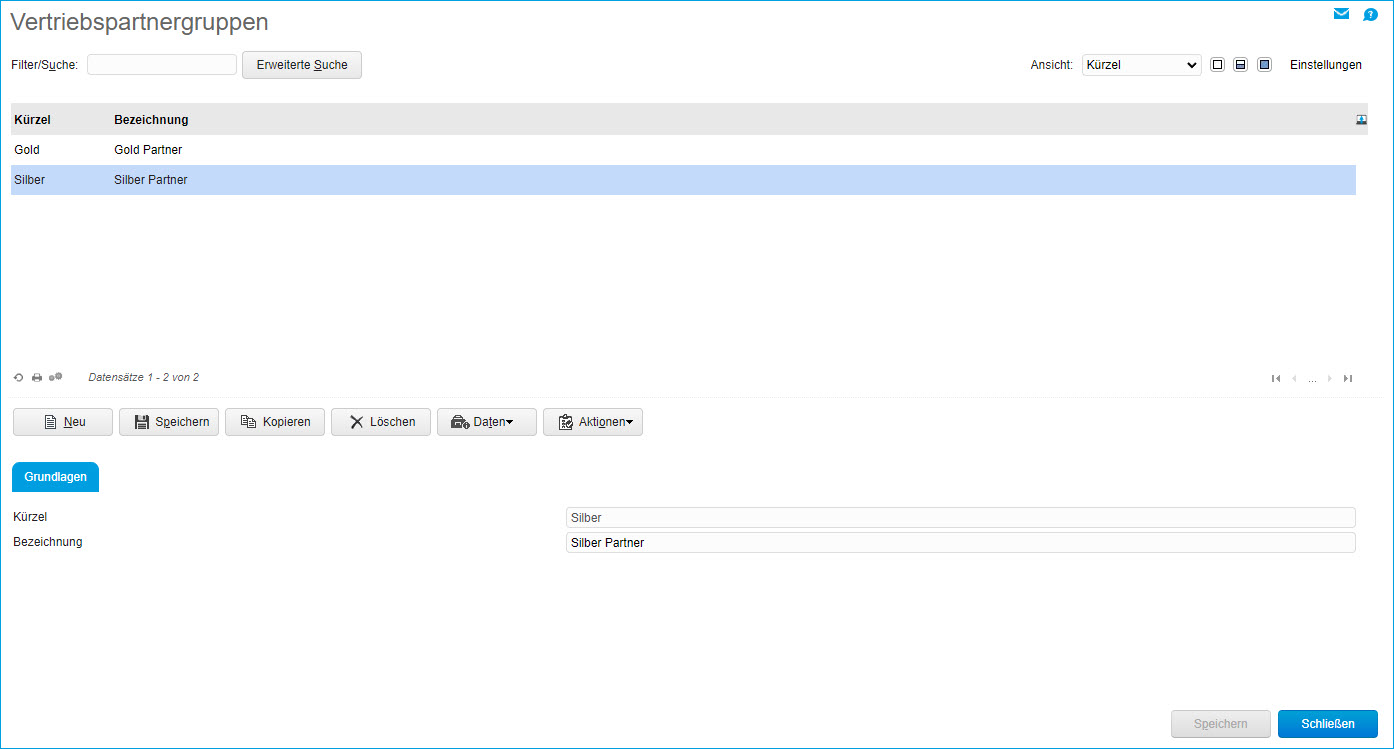
Task: Select the Grundlagen tab
Action: pos(55,477)
